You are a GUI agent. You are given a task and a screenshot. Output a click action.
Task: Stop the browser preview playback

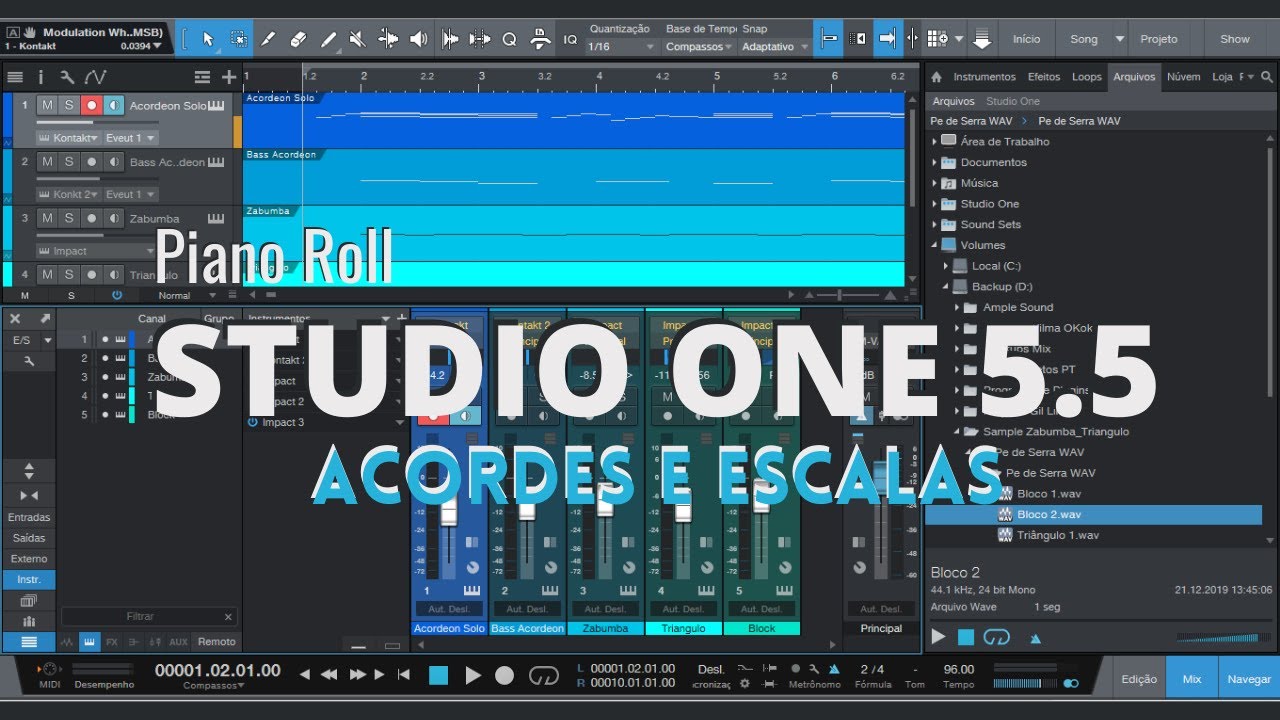click(966, 637)
